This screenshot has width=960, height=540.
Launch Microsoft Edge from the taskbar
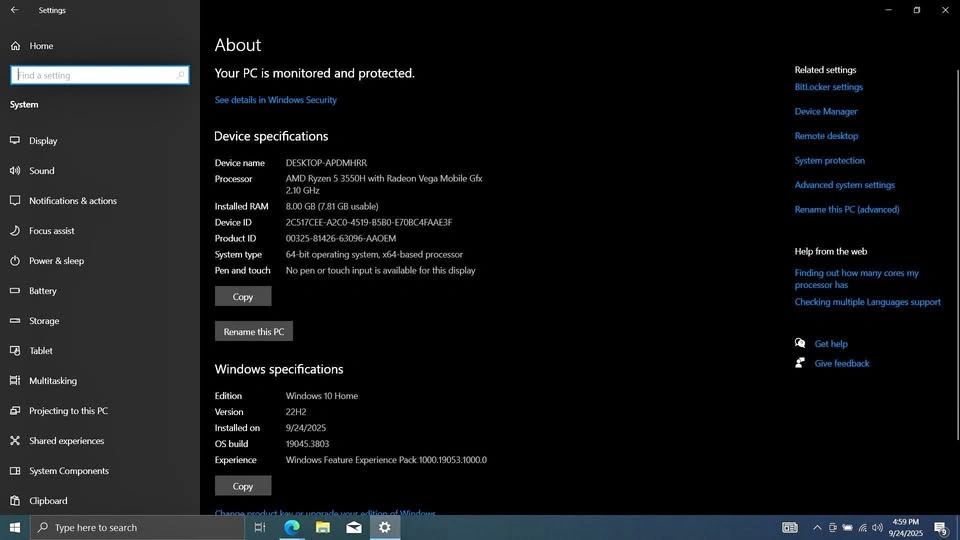(292, 527)
